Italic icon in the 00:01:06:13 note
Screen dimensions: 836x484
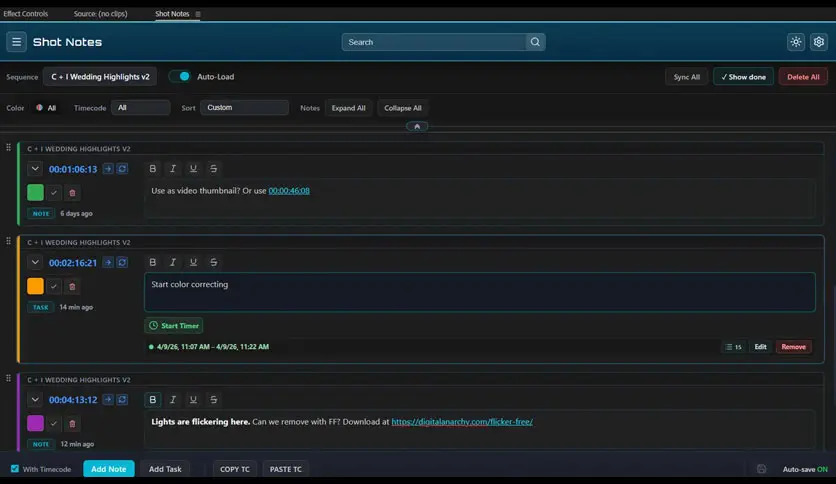point(173,168)
